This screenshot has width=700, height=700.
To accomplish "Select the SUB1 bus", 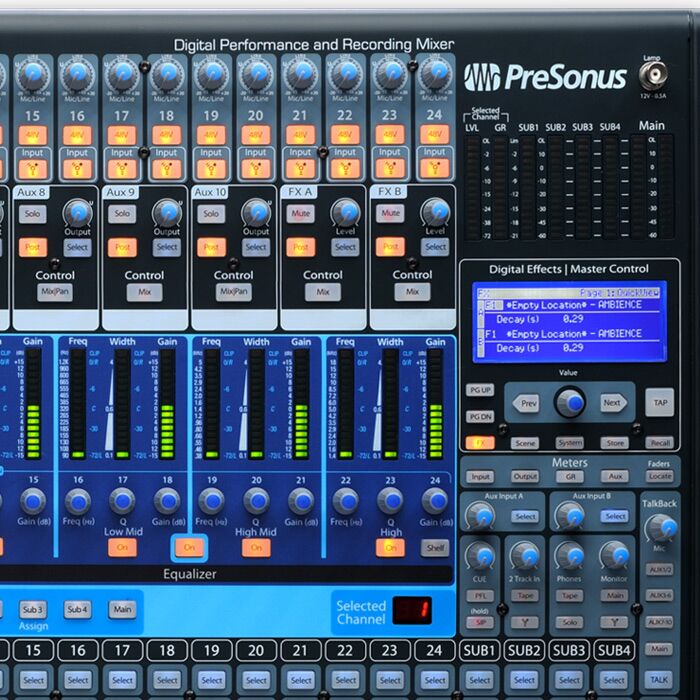I will pyautogui.click(x=480, y=680).
